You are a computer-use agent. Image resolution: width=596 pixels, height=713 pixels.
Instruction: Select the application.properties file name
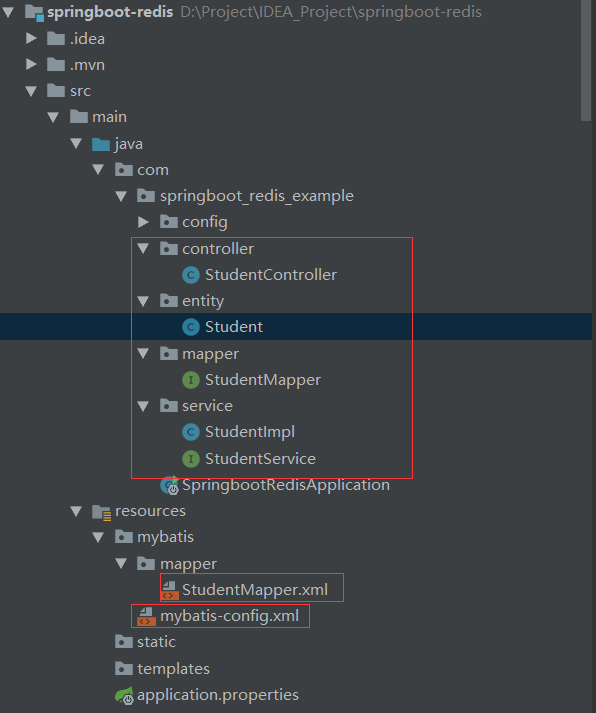tap(218, 695)
